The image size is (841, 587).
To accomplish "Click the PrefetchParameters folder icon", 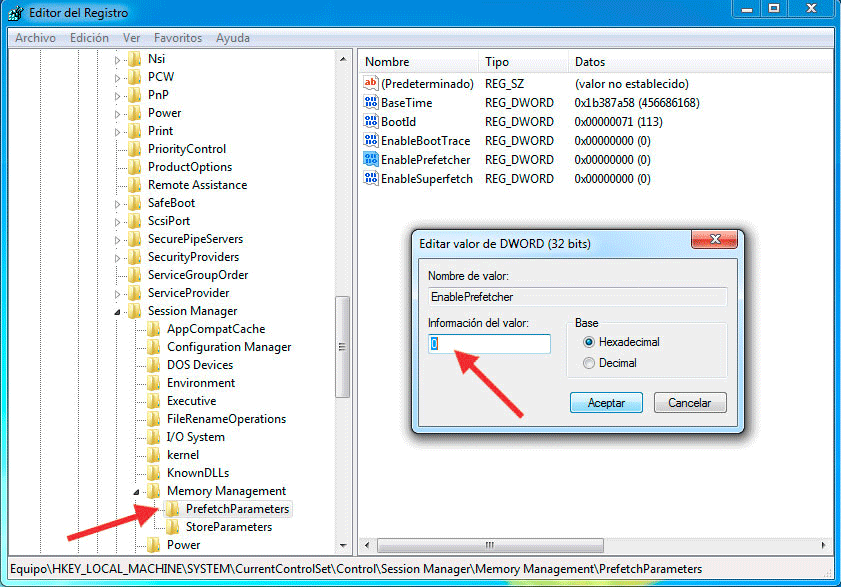I will pyautogui.click(x=173, y=509).
